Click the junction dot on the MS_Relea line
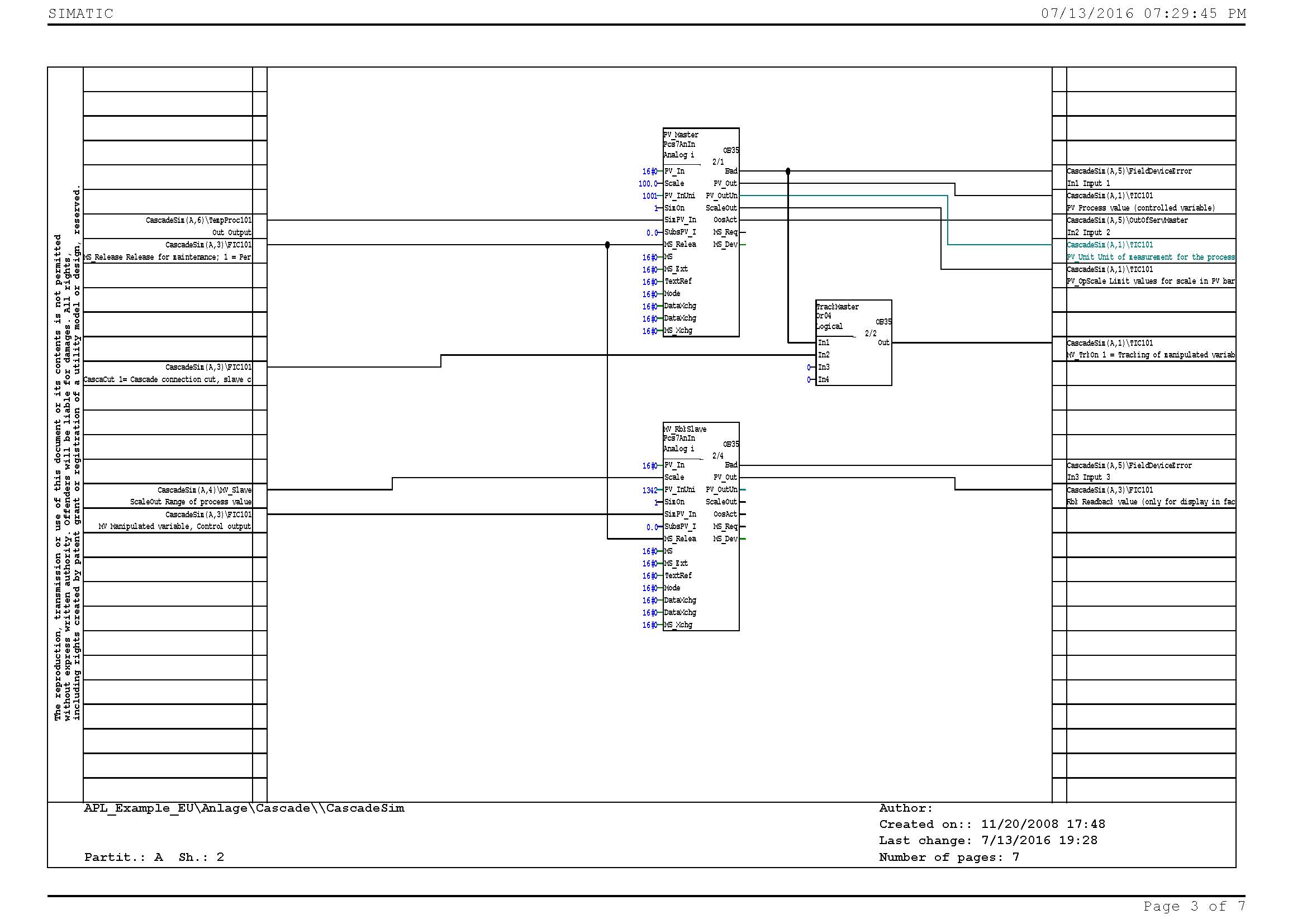Image resolution: width=1307 pixels, height=924 pixels. (607, 245)
